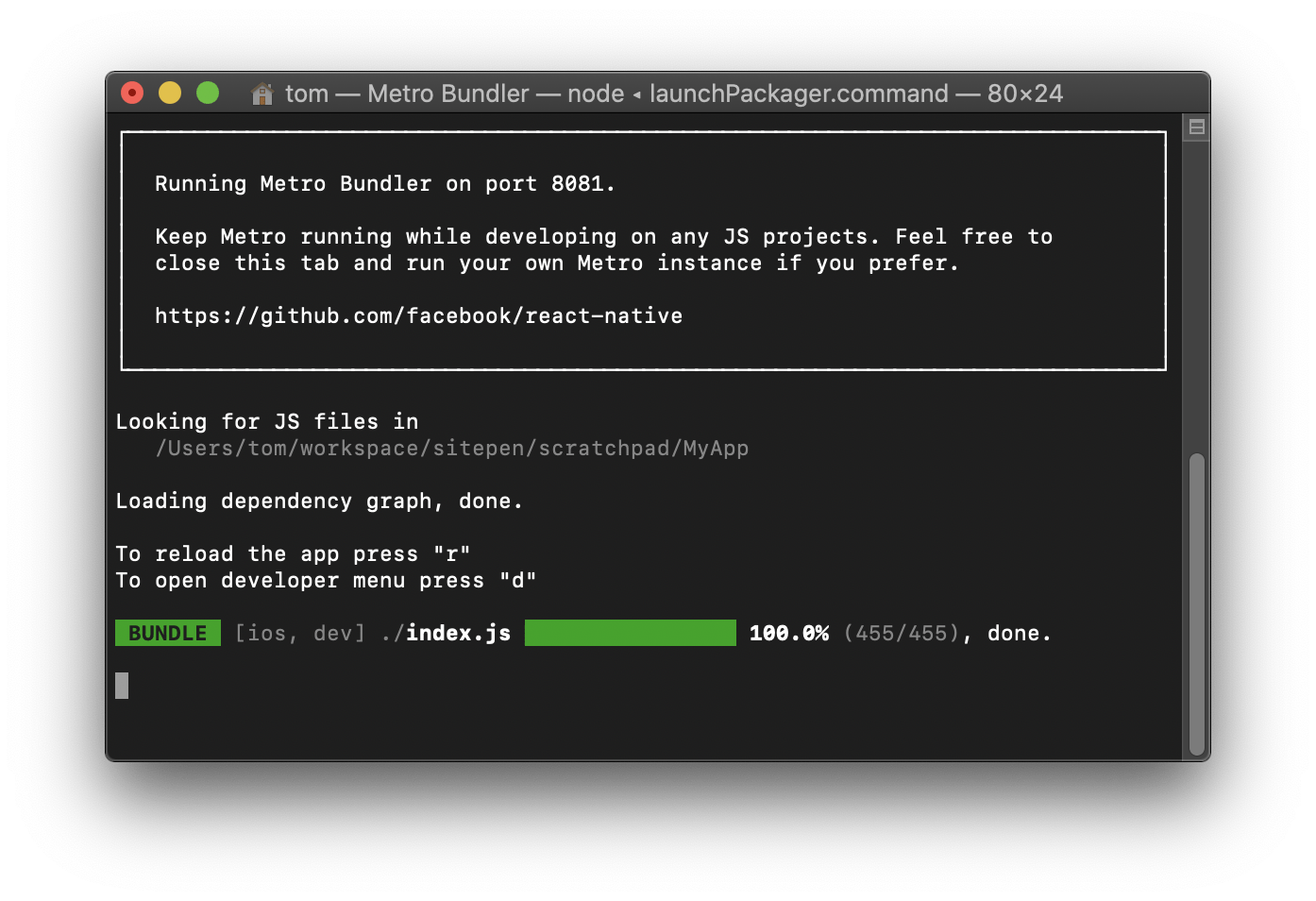Open the github.com/facebook/react-native URL

(x=418, y=315)
